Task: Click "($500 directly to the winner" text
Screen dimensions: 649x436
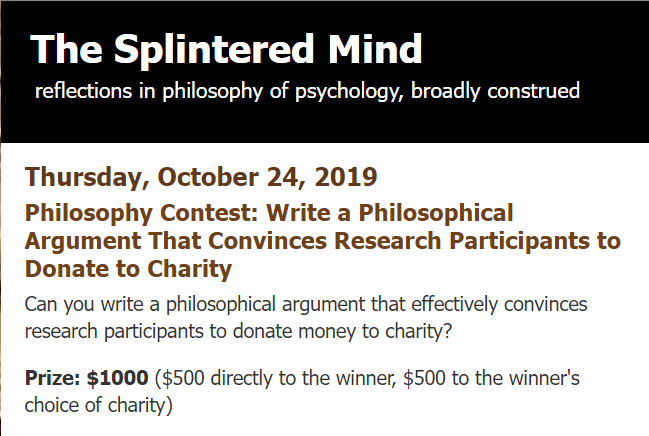Action: [267, 380]
